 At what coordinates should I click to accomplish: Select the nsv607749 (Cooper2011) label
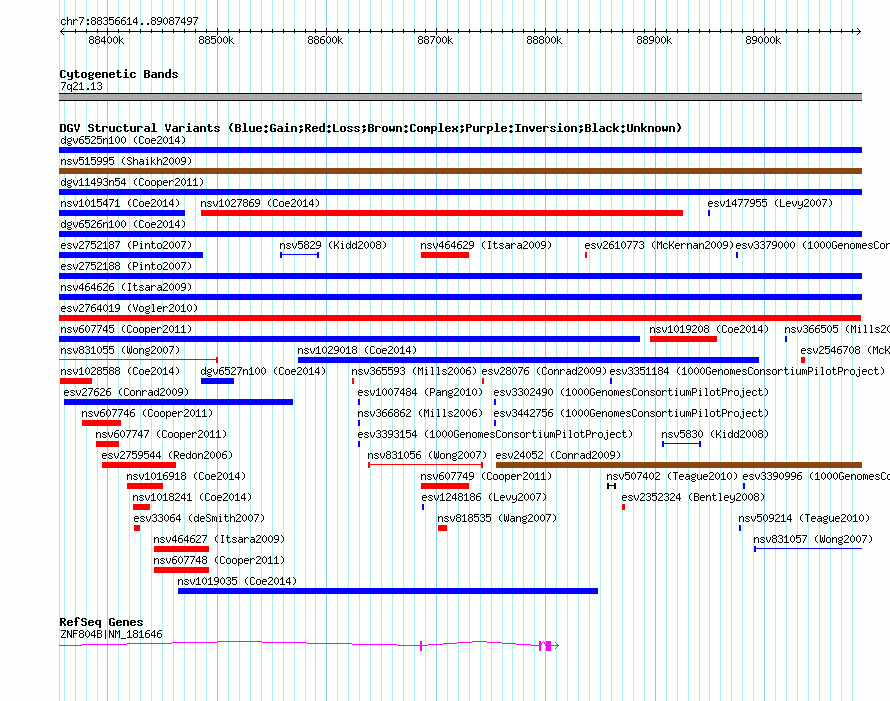coord(486,476)
